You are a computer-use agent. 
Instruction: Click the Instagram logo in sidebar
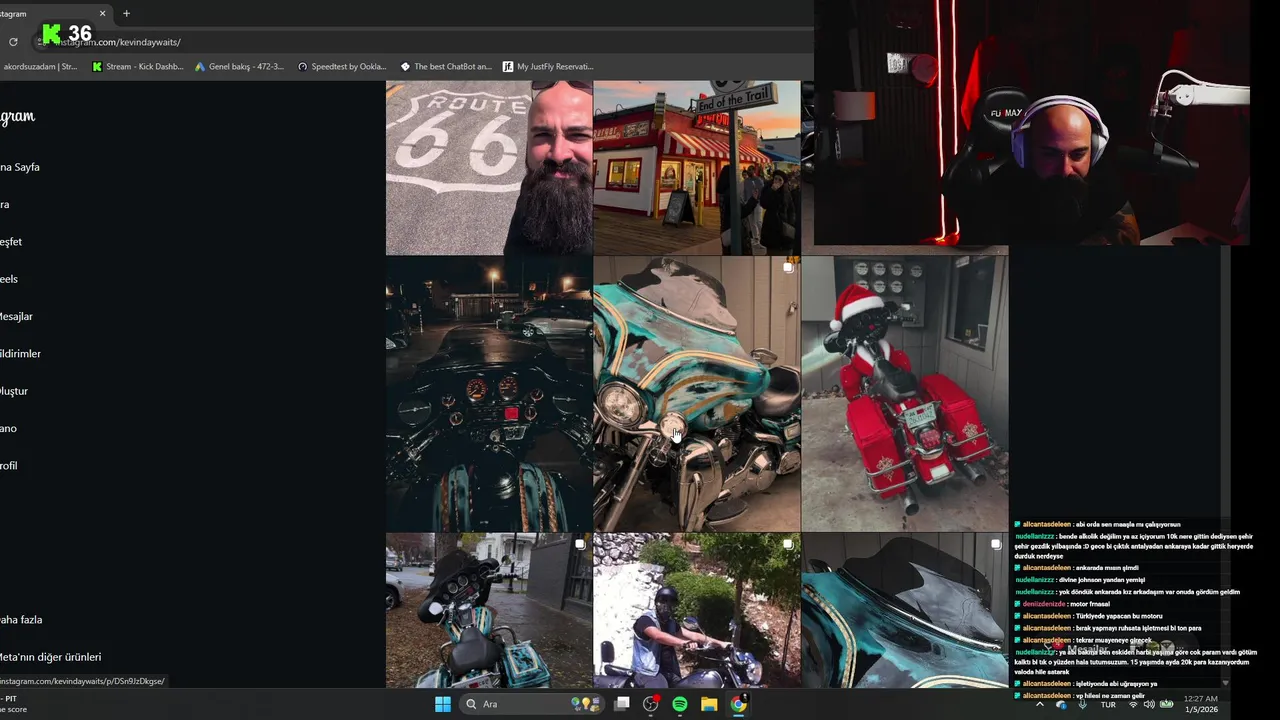pos(17,117)
